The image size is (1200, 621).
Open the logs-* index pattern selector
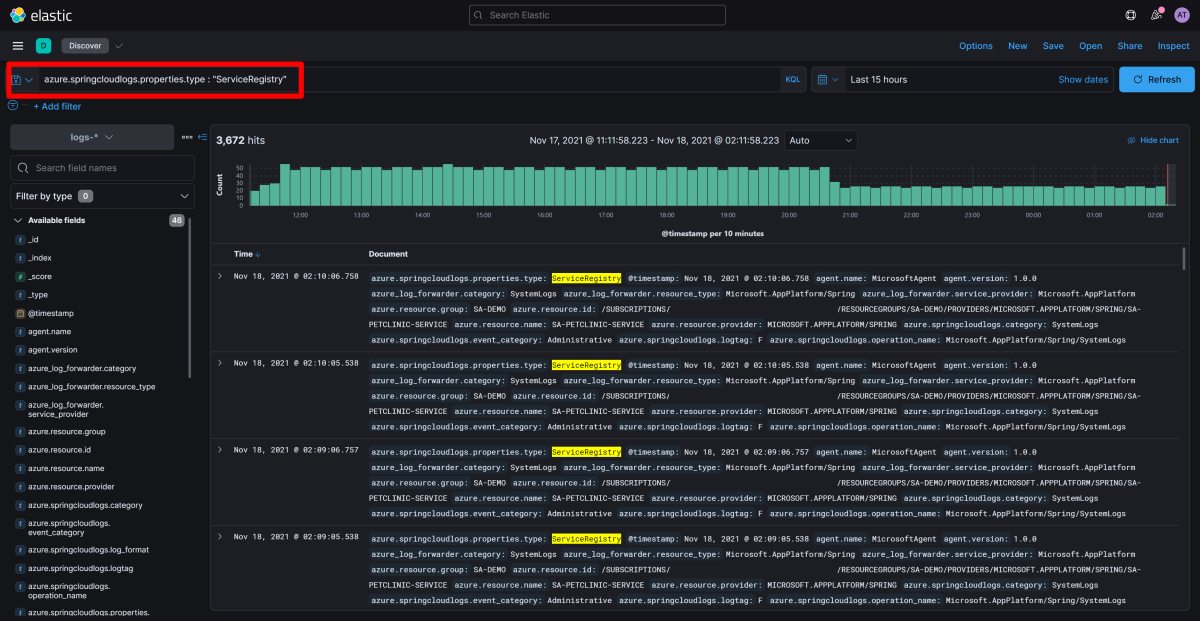92,137
